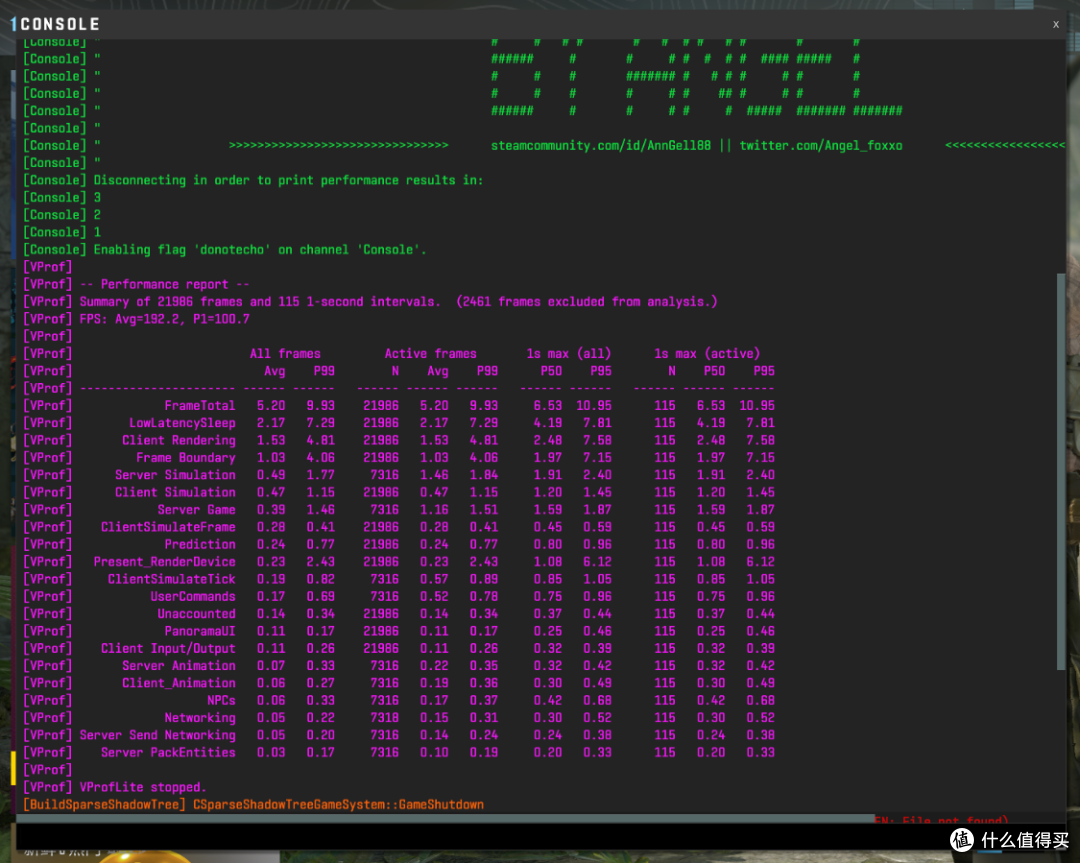Click the console vertical scrollbar thumb
Screen dimensions: 1080x863
(x=1061, y=471)
